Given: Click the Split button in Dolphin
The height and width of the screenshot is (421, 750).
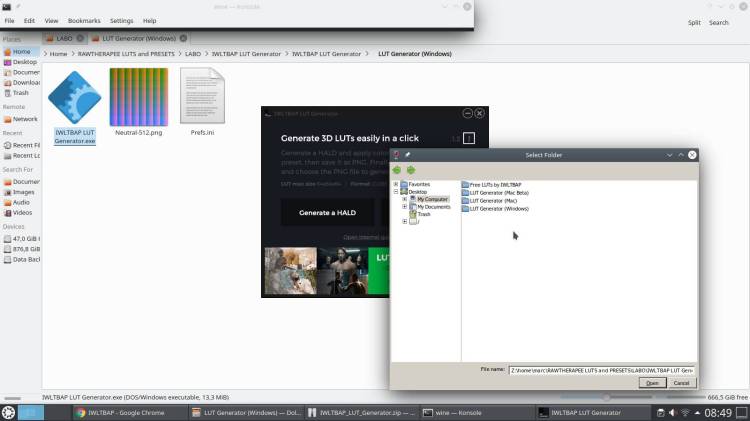Looking at the screenshot, I should [x=694, y=22].
